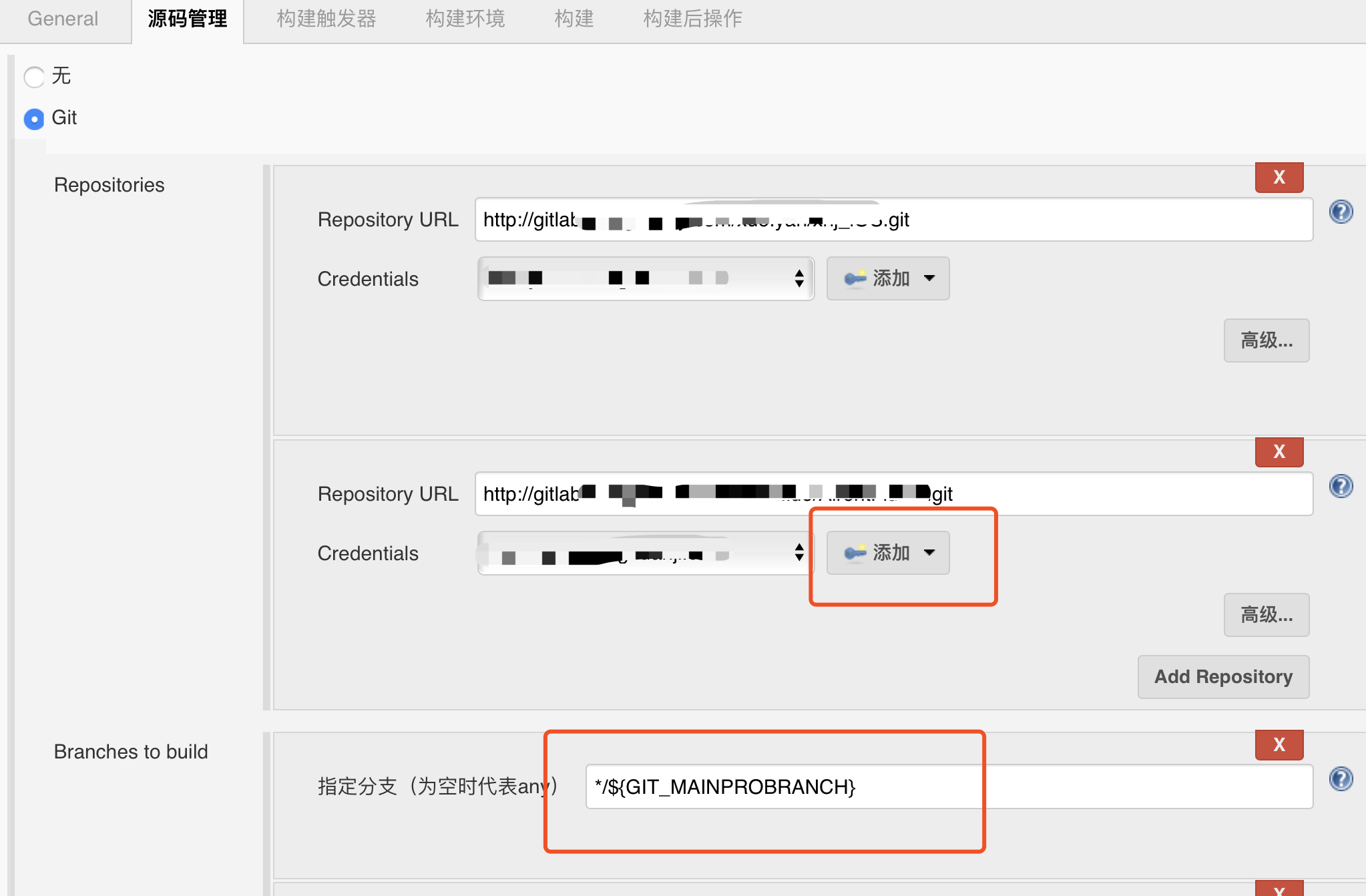Click key icon in second 添加 credentials button
Screen dimensions: 1366x896
click(x=855, y=553)
